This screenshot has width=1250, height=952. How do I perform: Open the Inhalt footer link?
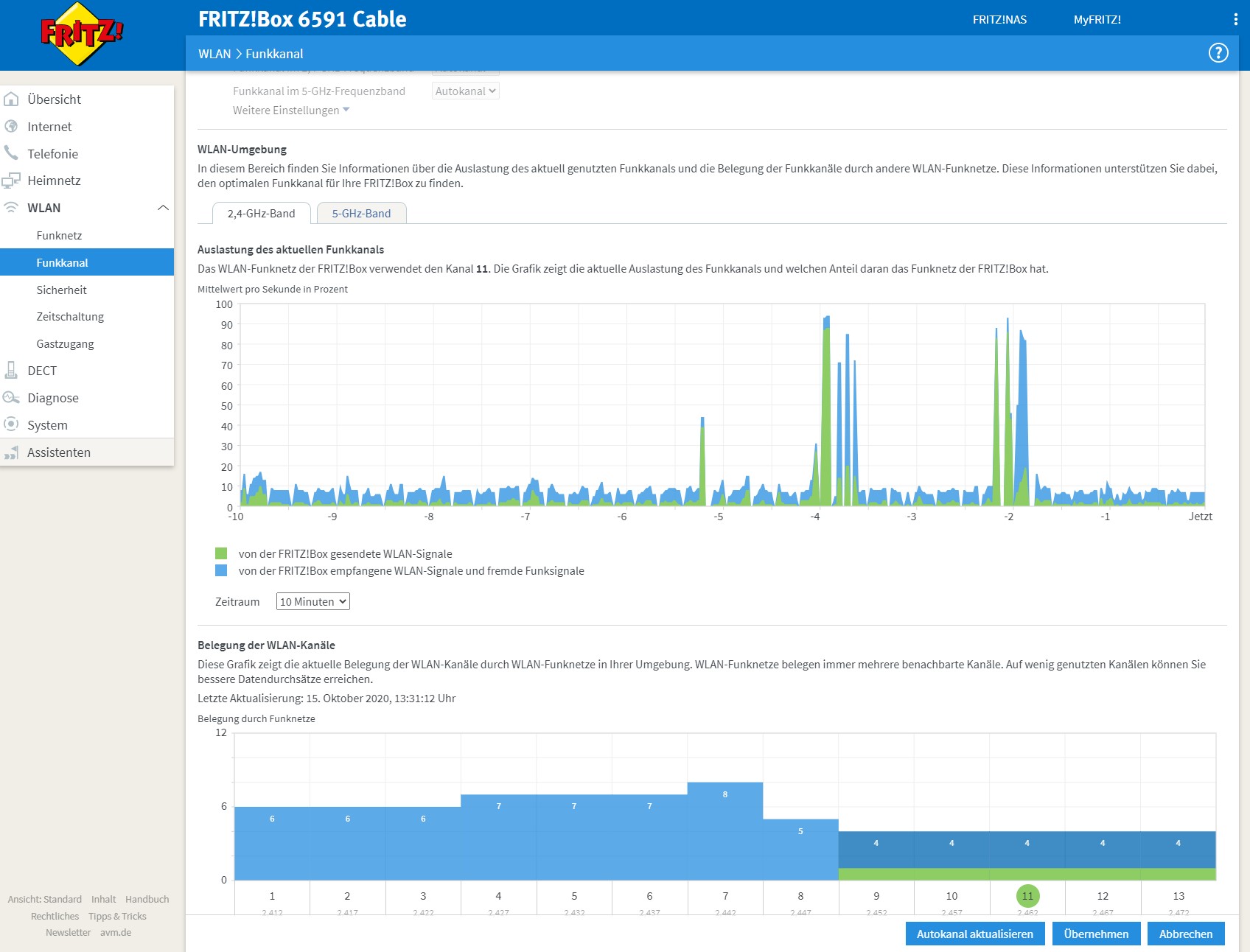[103, 899]
